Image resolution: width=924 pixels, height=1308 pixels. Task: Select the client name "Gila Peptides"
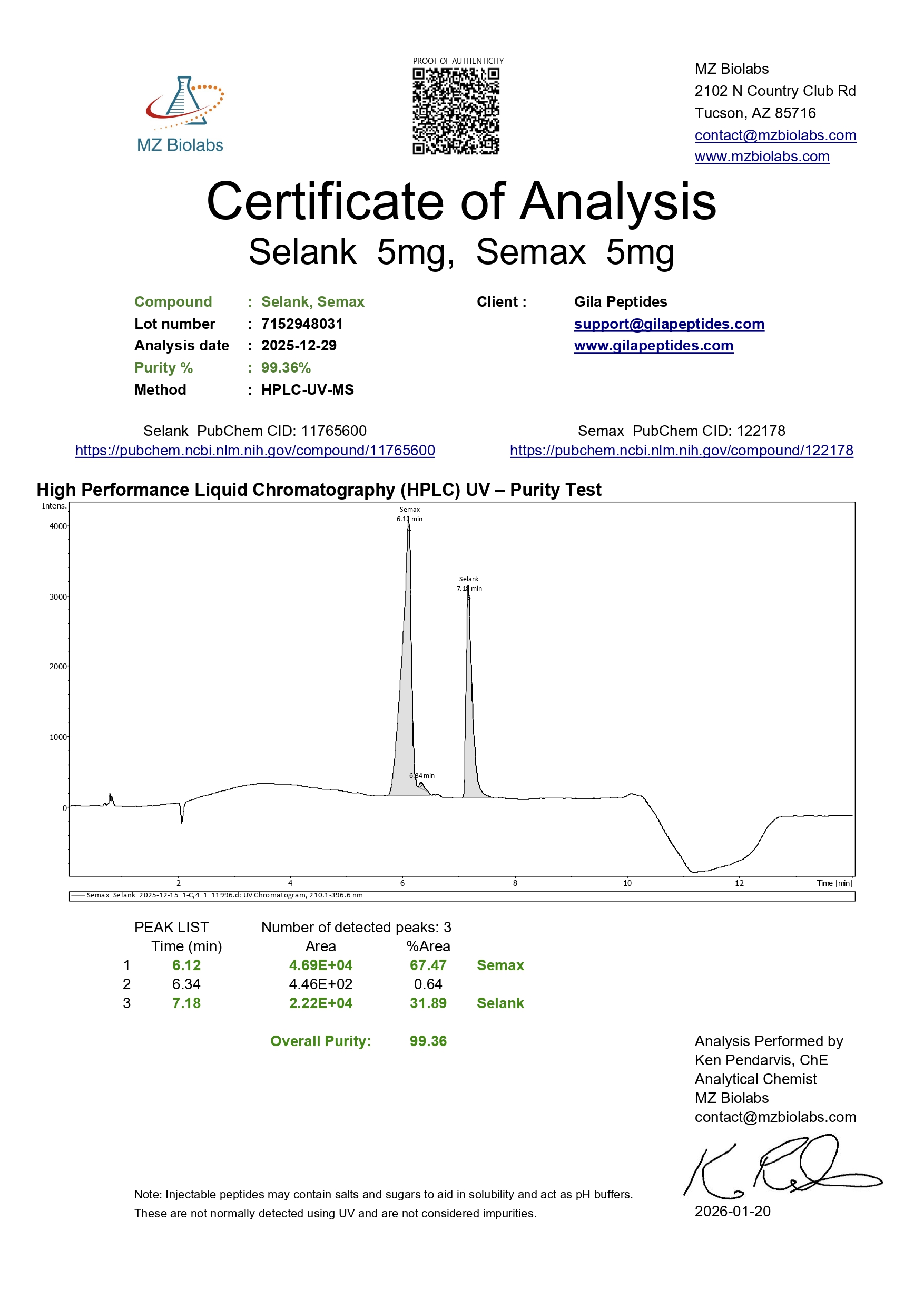click(x=621, y=301)
